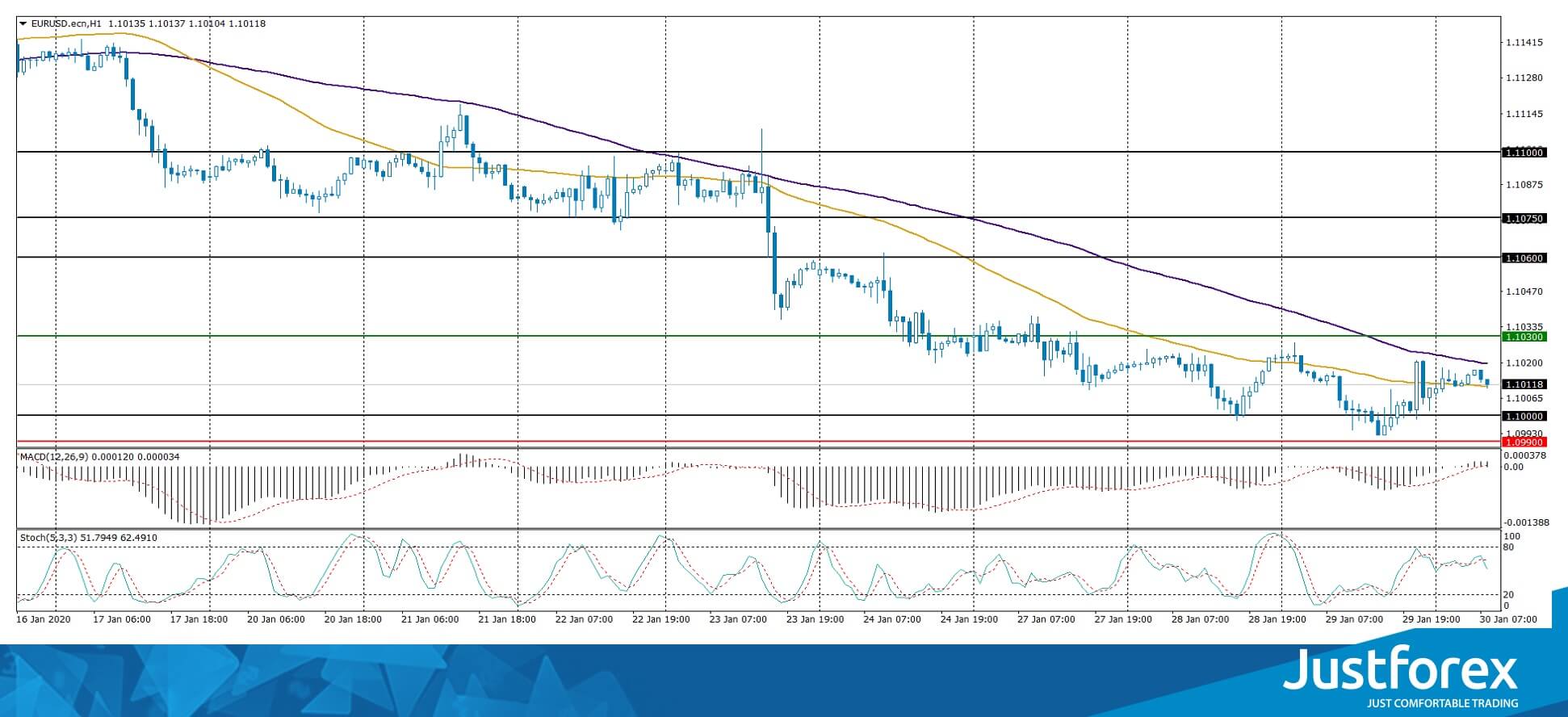Click the 29 Jan 19:00 time label
The image size is (1568, 717).
pyautogui.click(x=1432, y=619)
